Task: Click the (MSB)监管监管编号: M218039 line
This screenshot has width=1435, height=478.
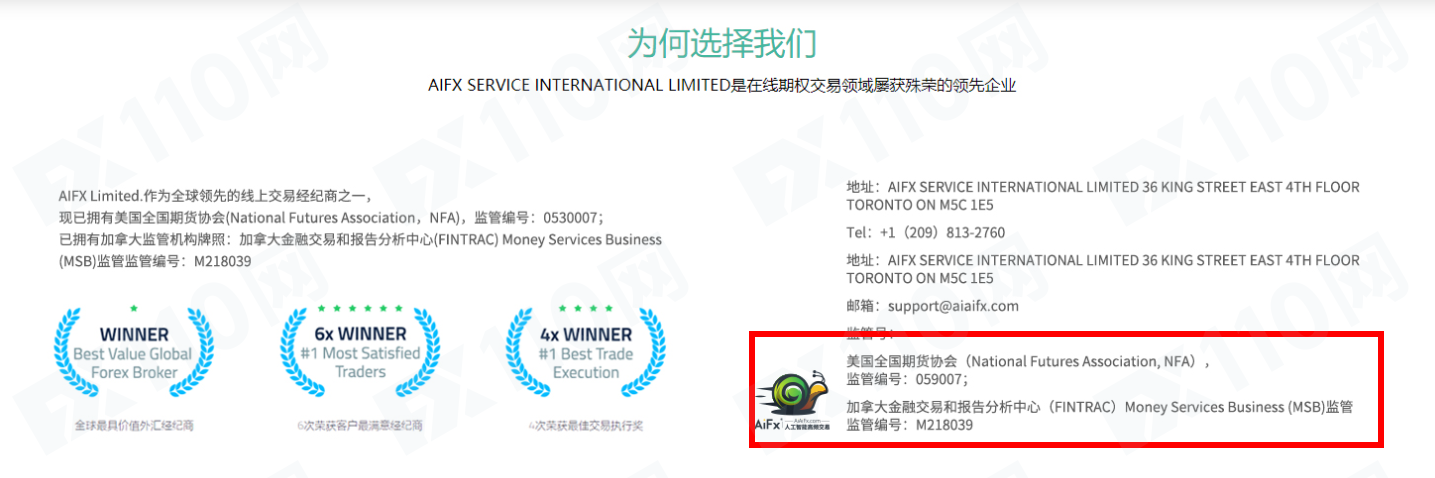Action: point(155,261)
